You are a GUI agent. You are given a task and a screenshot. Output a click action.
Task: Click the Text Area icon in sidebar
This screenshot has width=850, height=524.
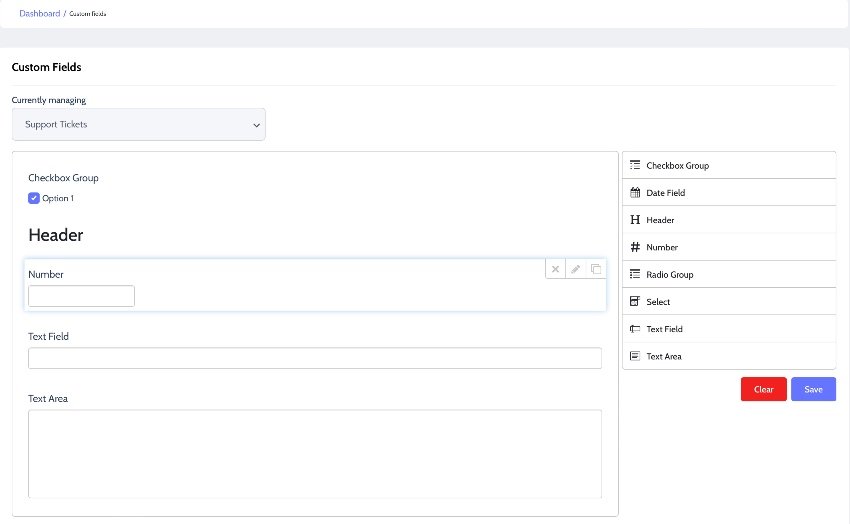point(635,356)
